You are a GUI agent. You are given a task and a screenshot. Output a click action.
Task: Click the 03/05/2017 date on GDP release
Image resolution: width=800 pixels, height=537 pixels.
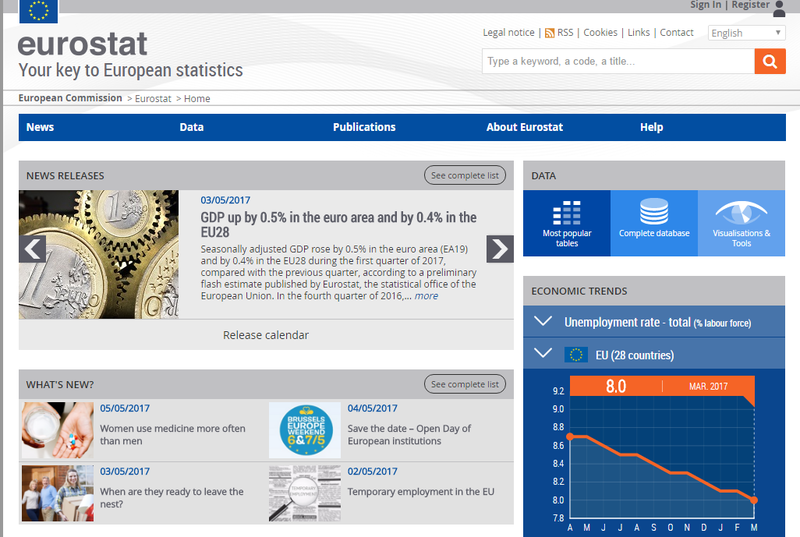click(x=225, y=200)
